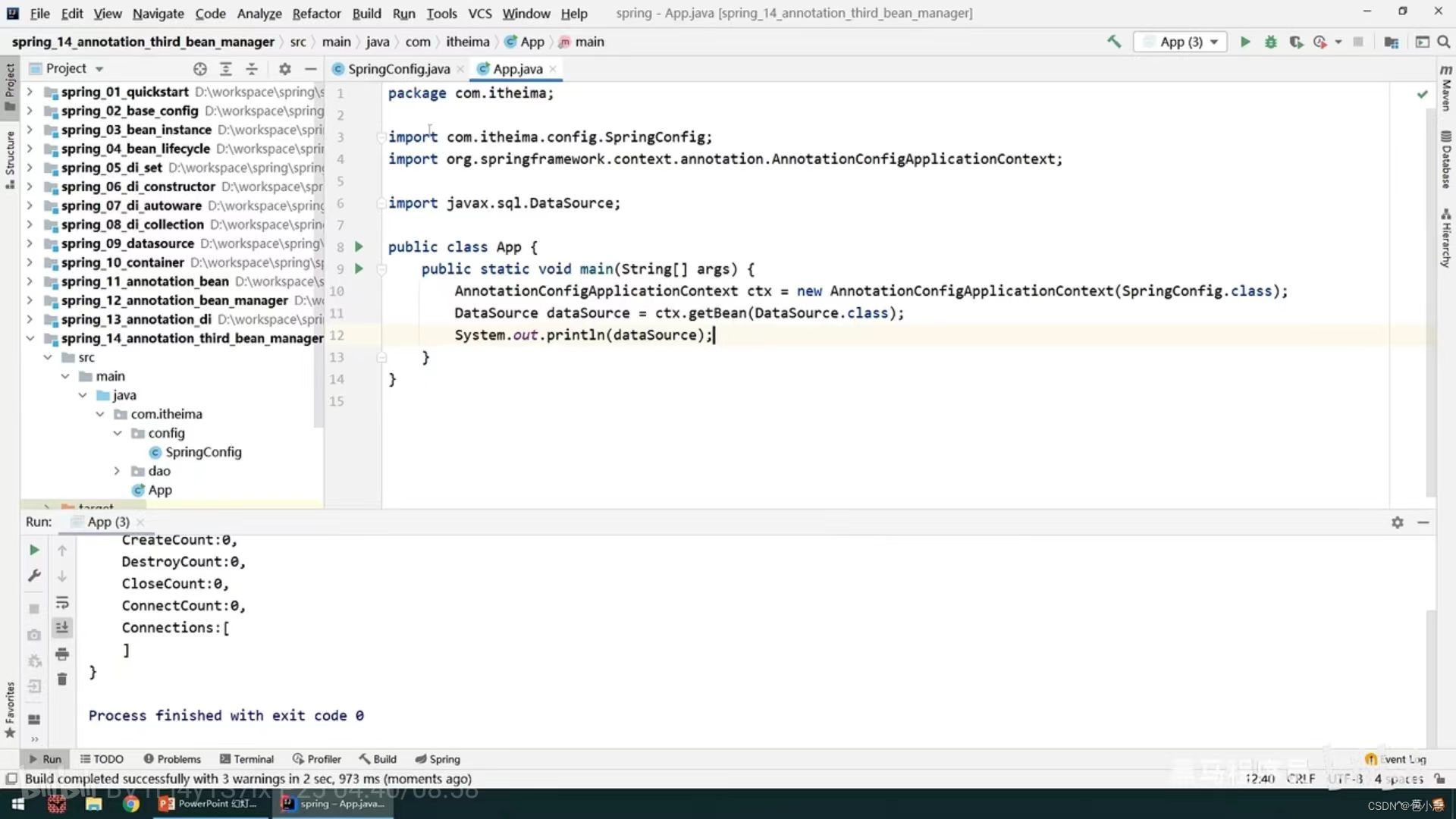Open Project panel settings gear
Screen dimensions: 1456x819
(284, 69)
